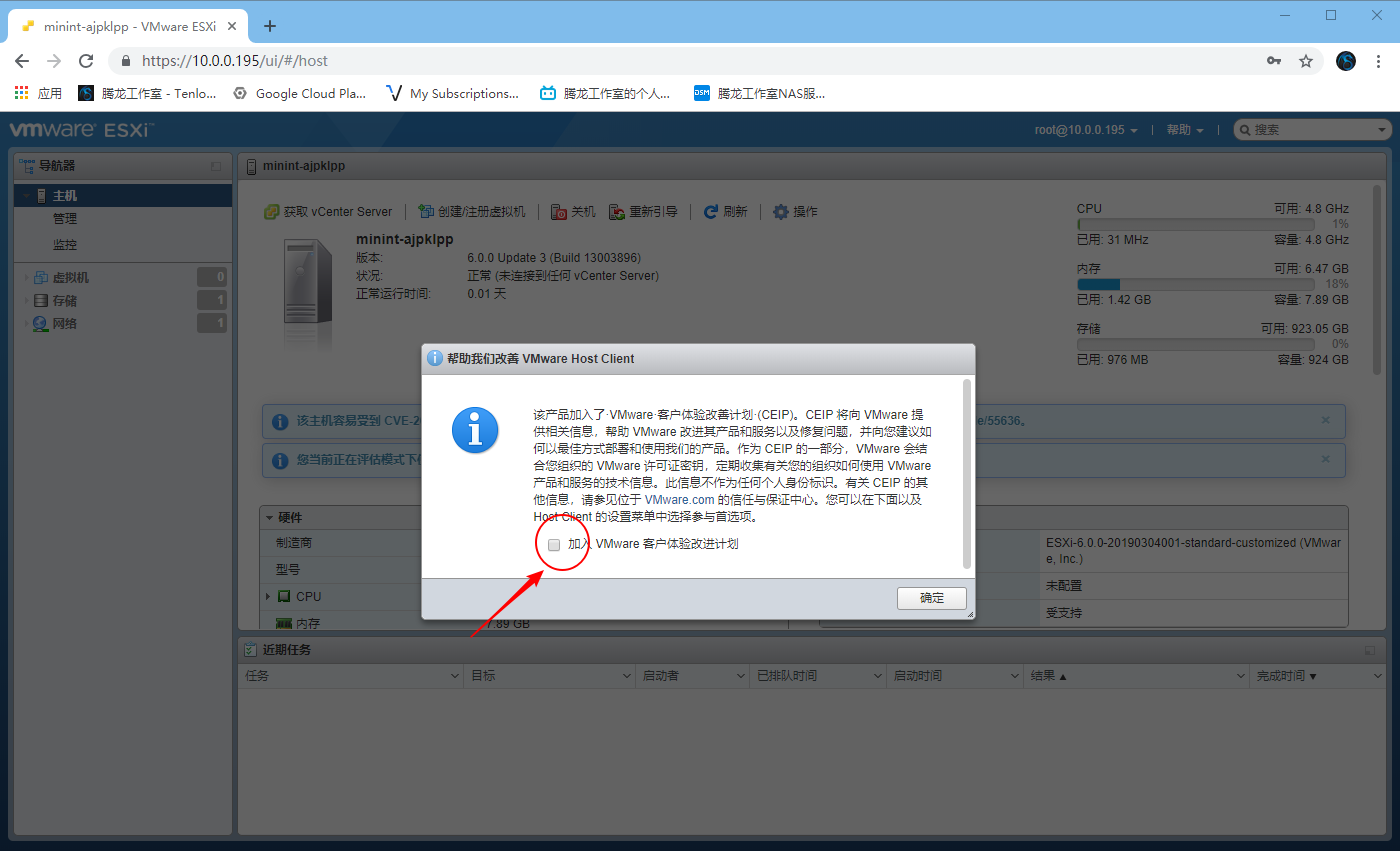The width and height of the screenshot is (1400, 851).
Task: Dismiss the CVE warning notification
Action: click(1326, 420)
